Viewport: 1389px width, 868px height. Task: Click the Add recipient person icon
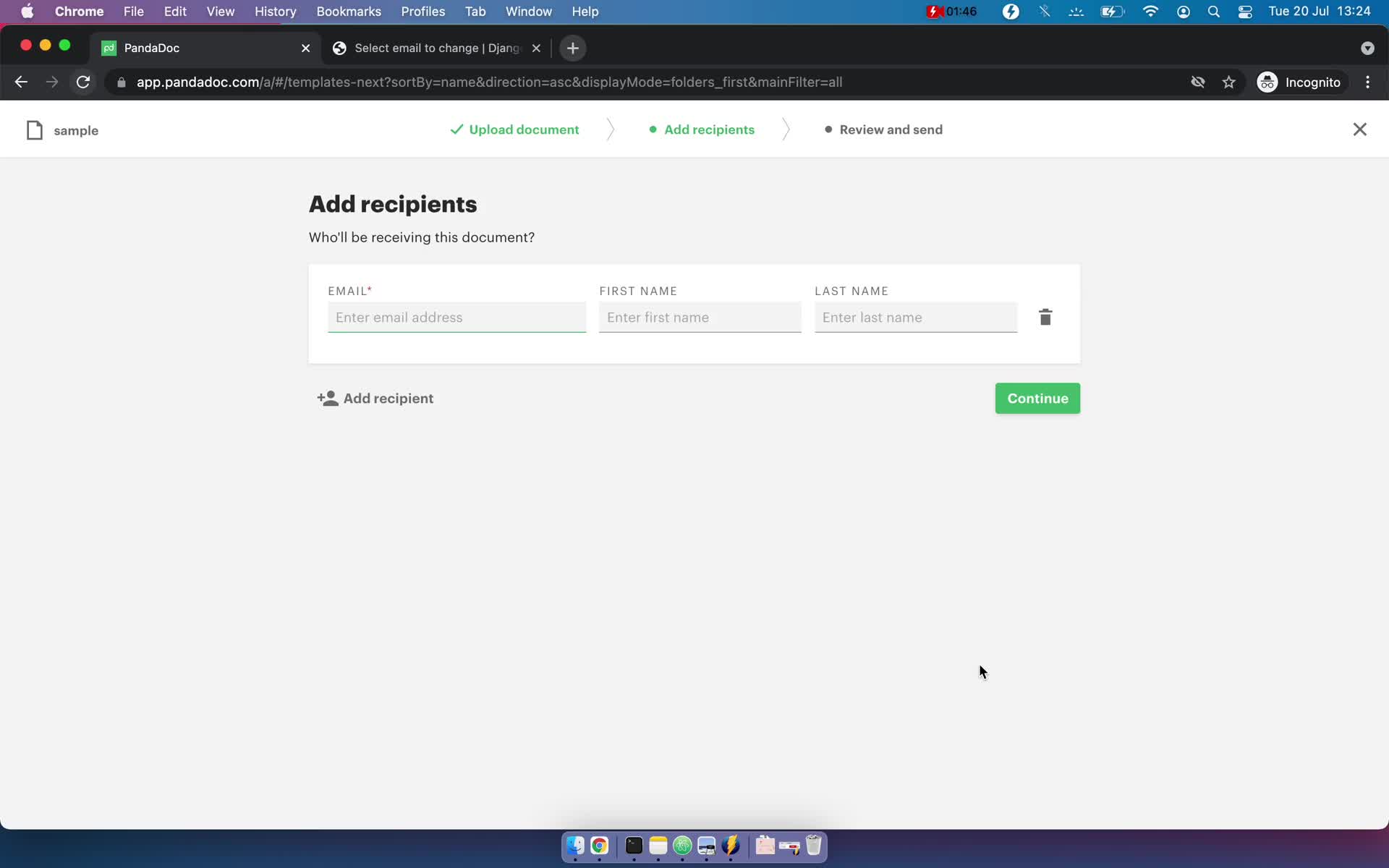(327, 398)
